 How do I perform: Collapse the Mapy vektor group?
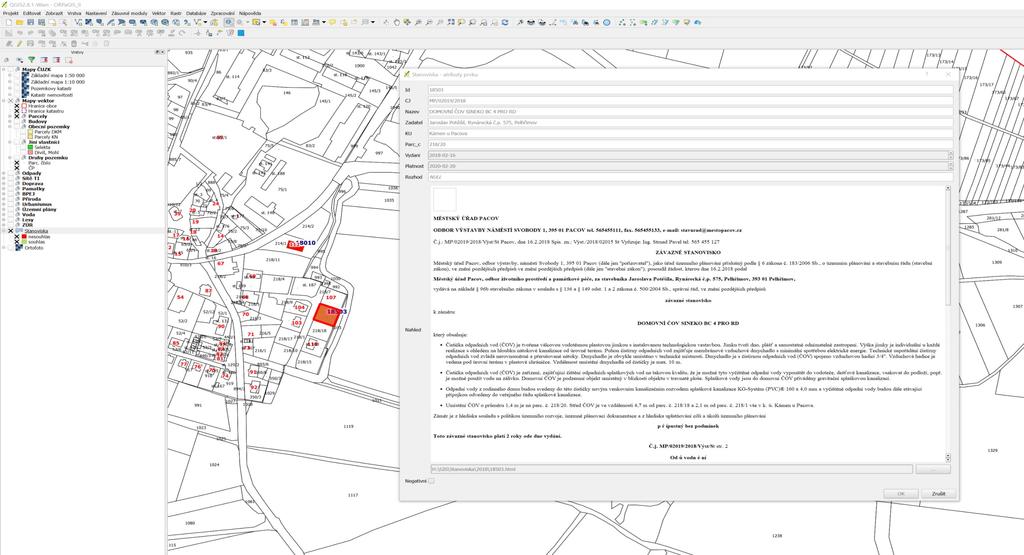click(3, 101)
